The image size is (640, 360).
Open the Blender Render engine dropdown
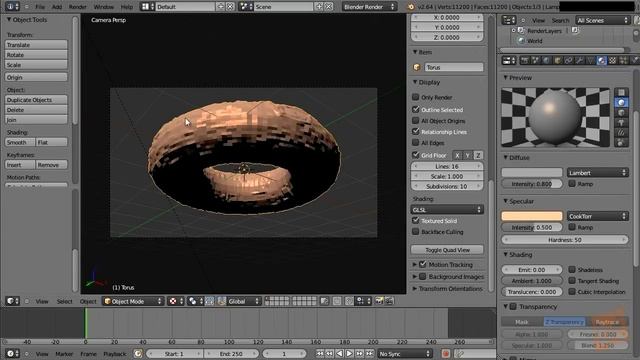click(x=369, y=7)
